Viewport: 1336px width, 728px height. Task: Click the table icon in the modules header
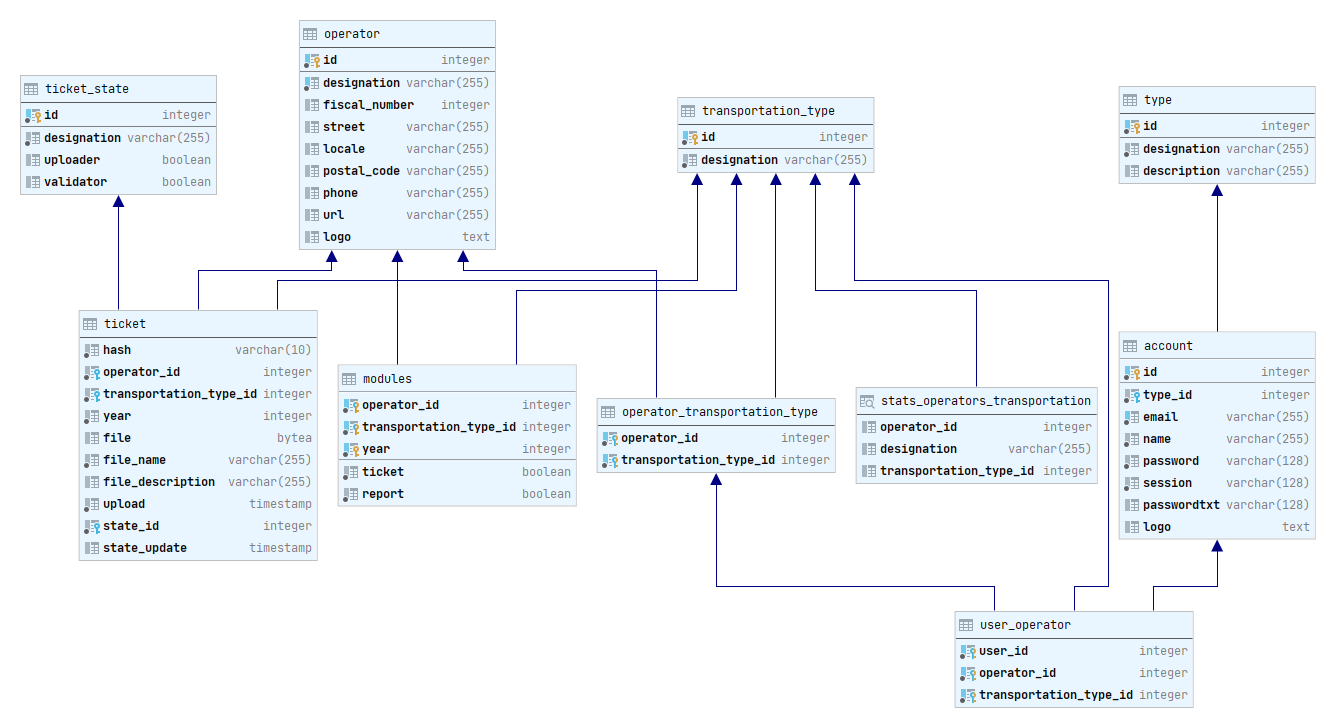pyautogui.click(x=349, y=379)
